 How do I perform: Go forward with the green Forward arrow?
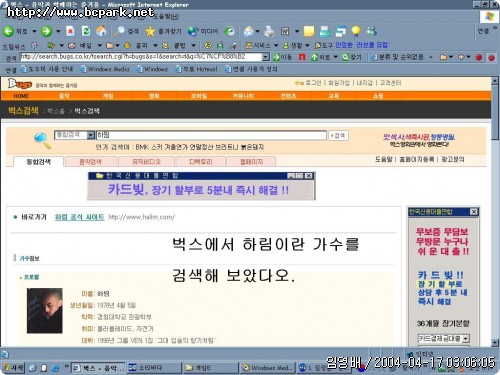[46, 31]
